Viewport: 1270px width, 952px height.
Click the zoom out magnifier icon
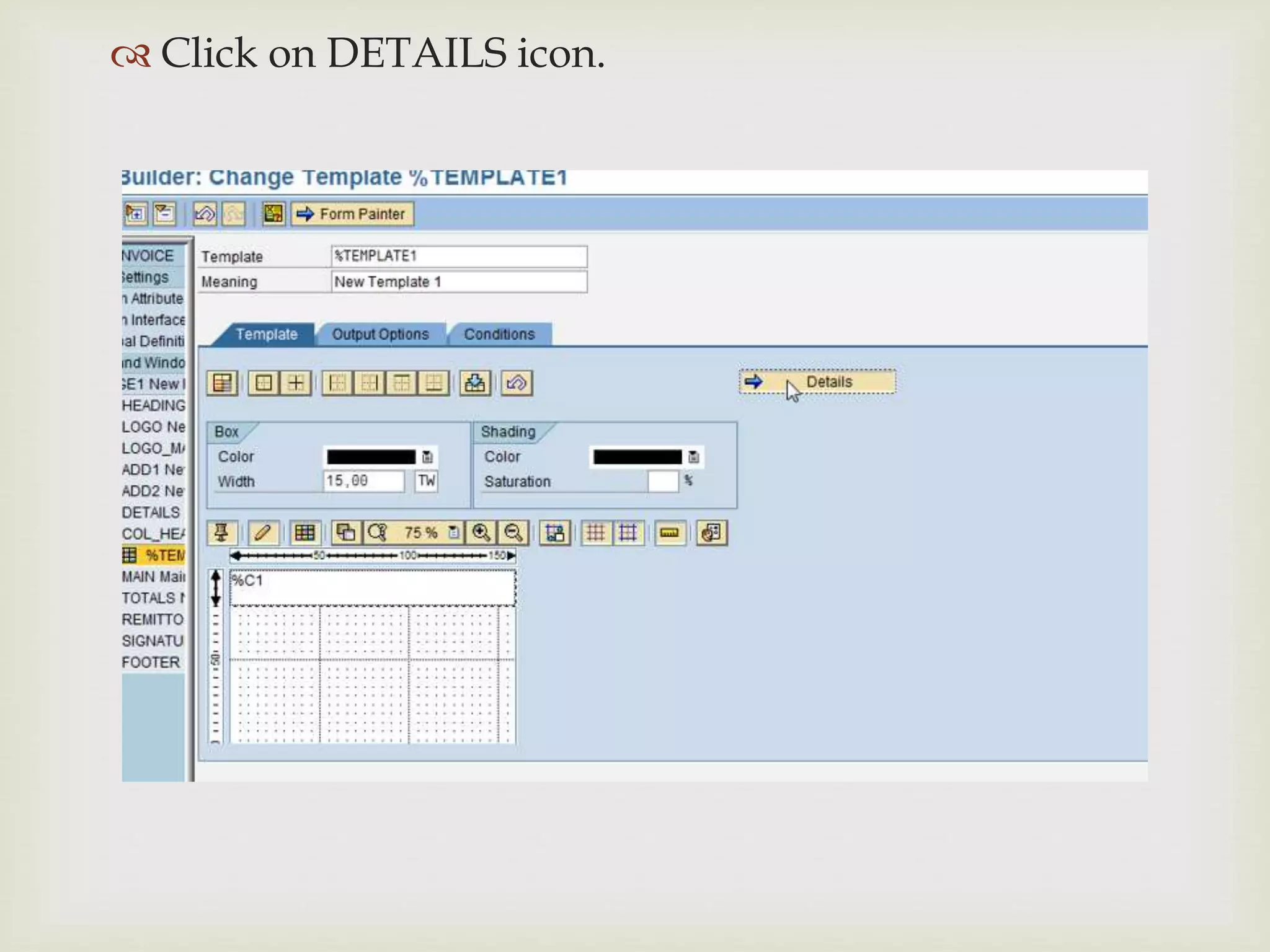513,532
